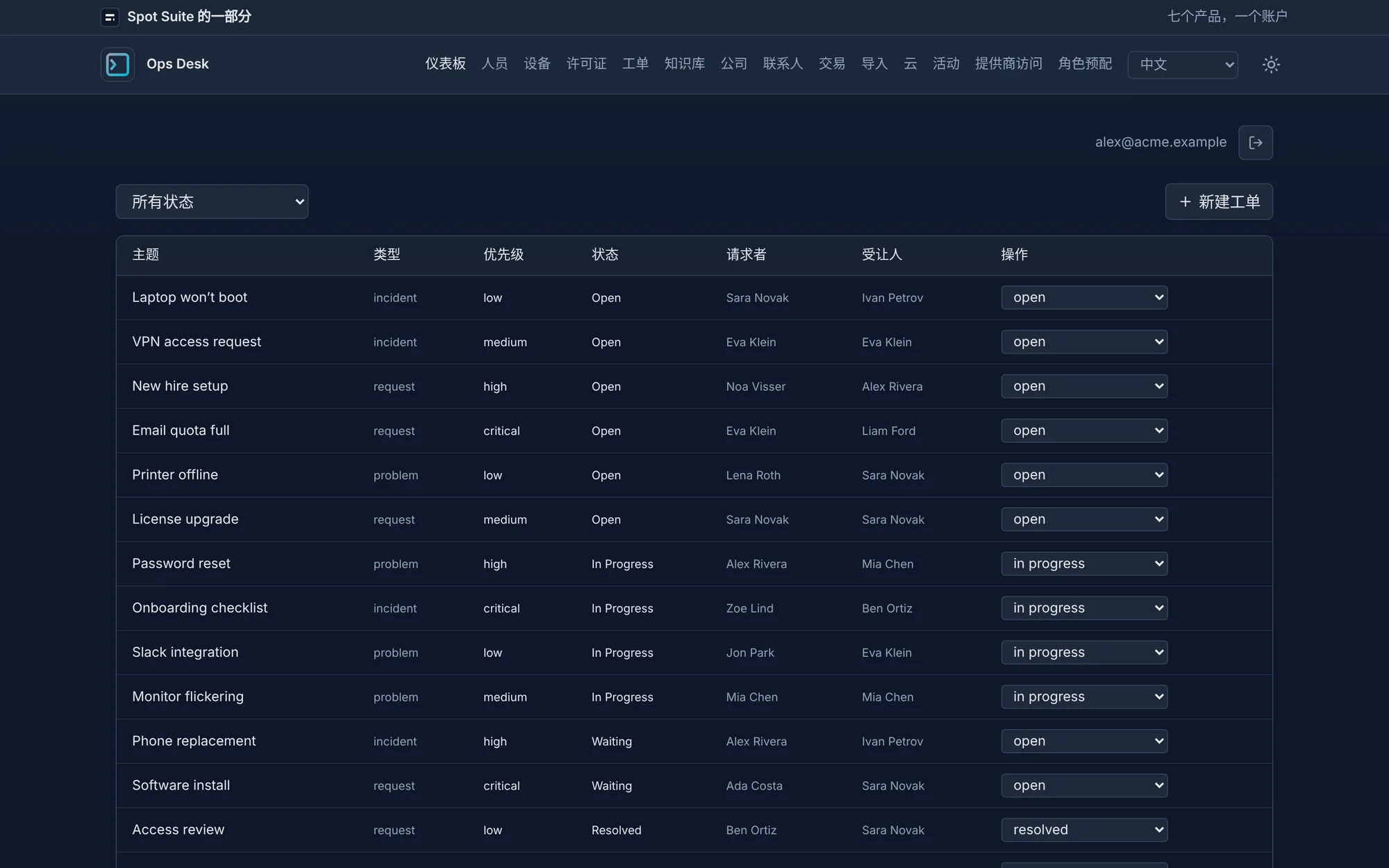Open the 设备 nav item
The height and width of the screenshot is (868, 1389).
pos(537,64)
